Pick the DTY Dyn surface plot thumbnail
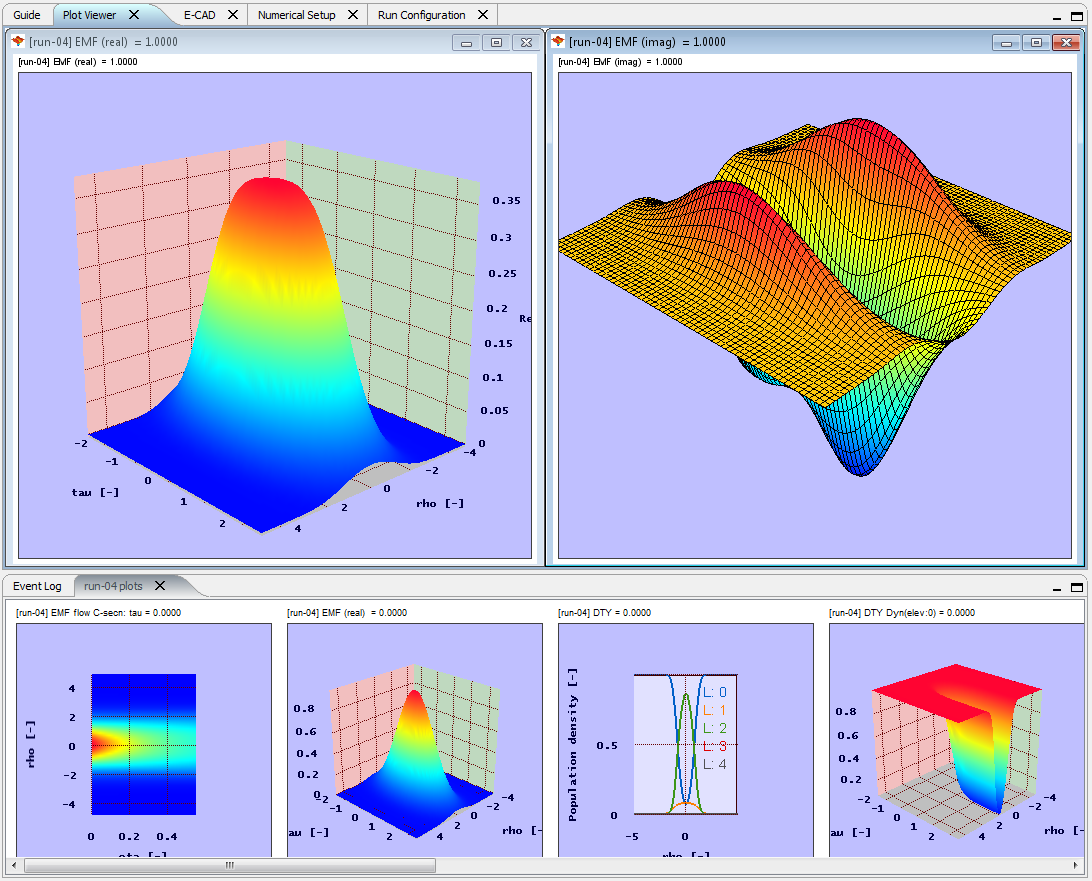1092x881 pixels. click(956, 740)
